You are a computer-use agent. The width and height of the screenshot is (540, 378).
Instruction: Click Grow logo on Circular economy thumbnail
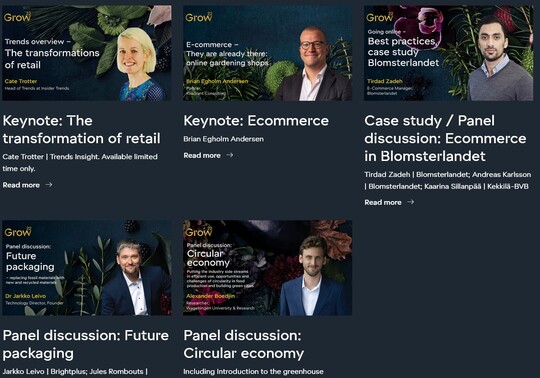[x=199, y=232]
